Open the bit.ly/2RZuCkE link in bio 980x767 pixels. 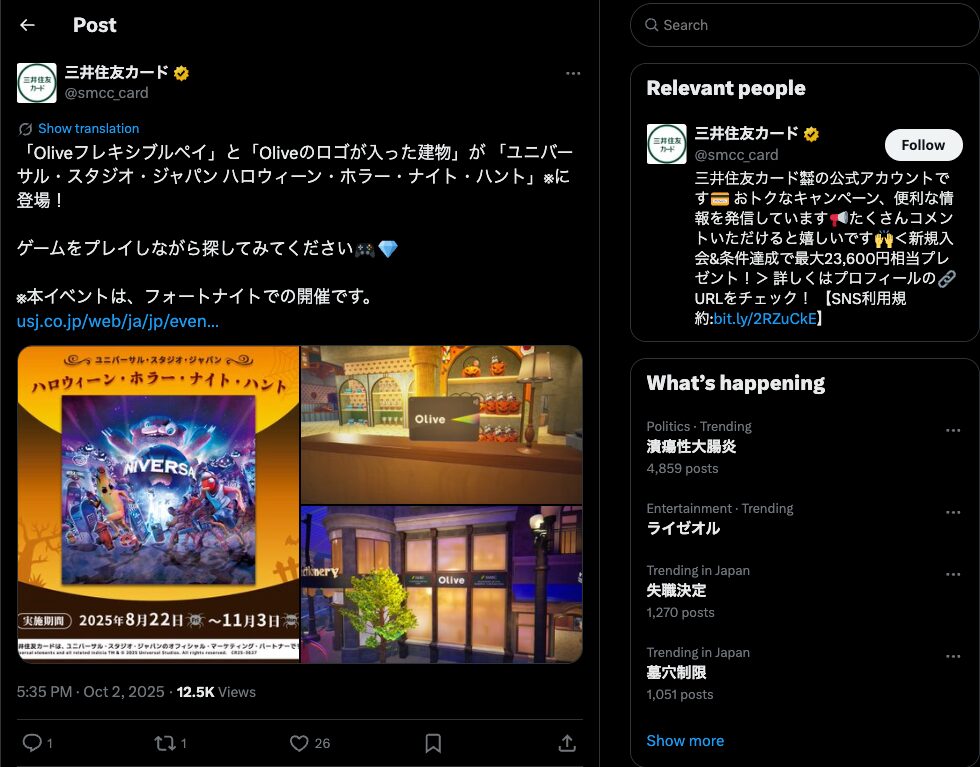(765, 319)
